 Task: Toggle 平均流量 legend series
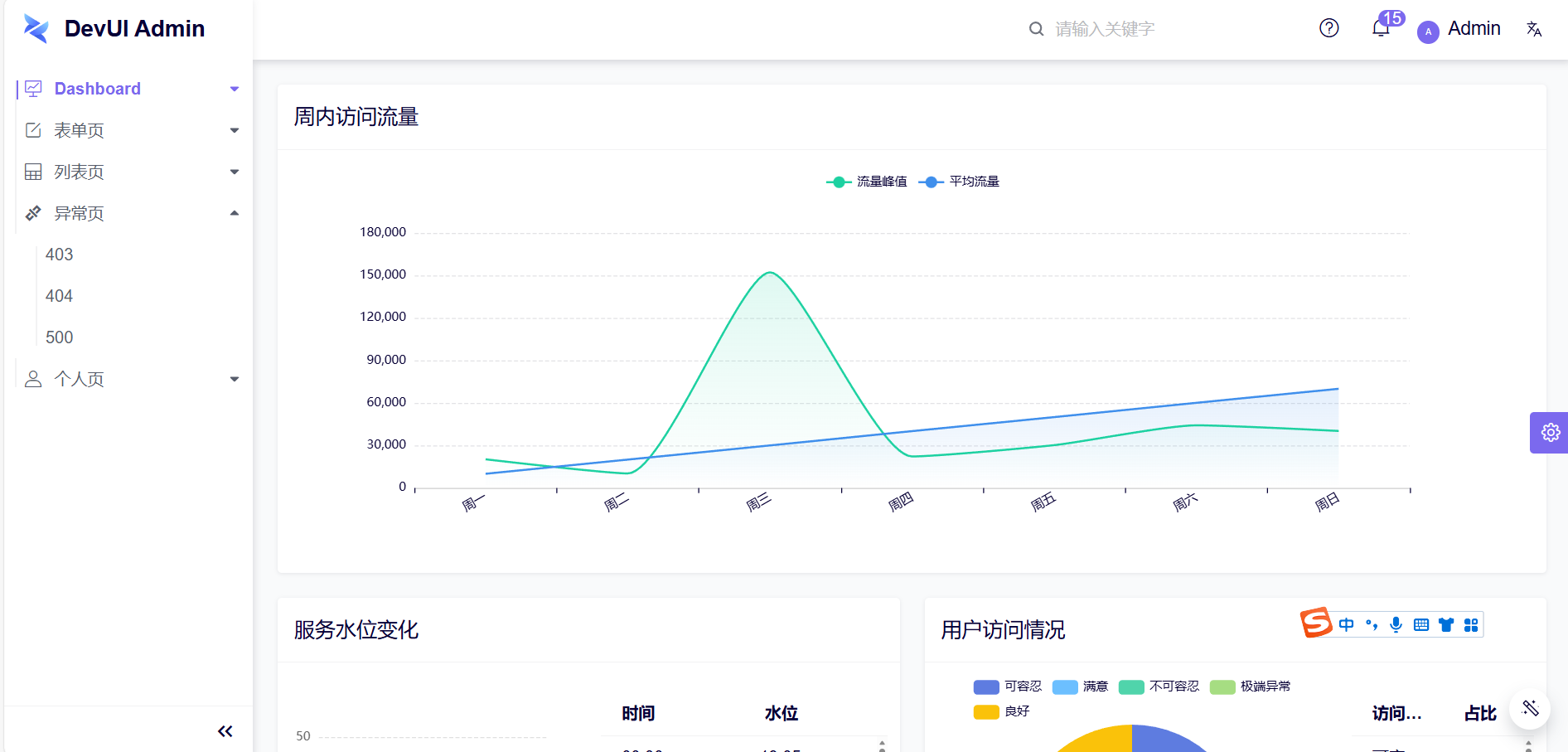[959, 182]
